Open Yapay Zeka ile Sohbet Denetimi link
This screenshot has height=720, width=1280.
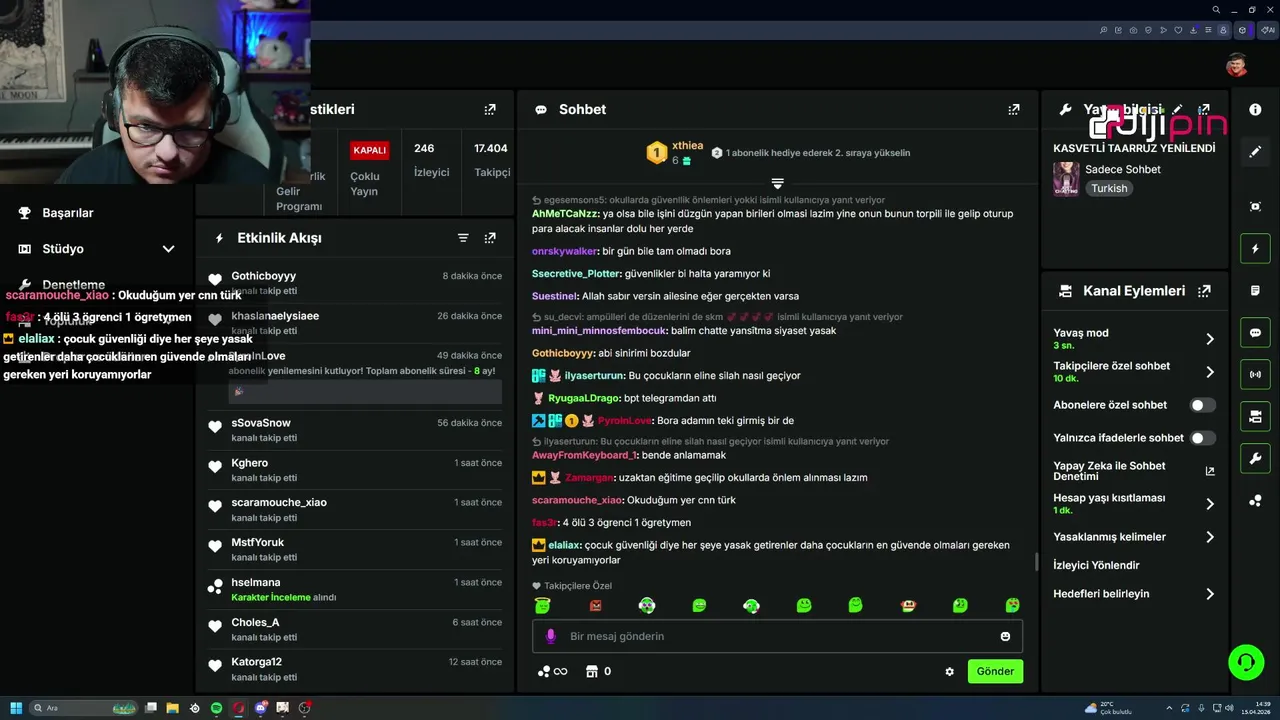click(1134, 471)
